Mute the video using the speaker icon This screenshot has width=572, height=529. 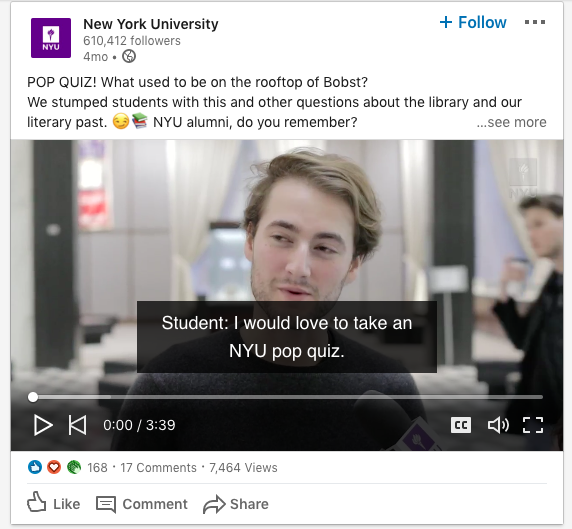pyautogui.click(x=498, y=425)
